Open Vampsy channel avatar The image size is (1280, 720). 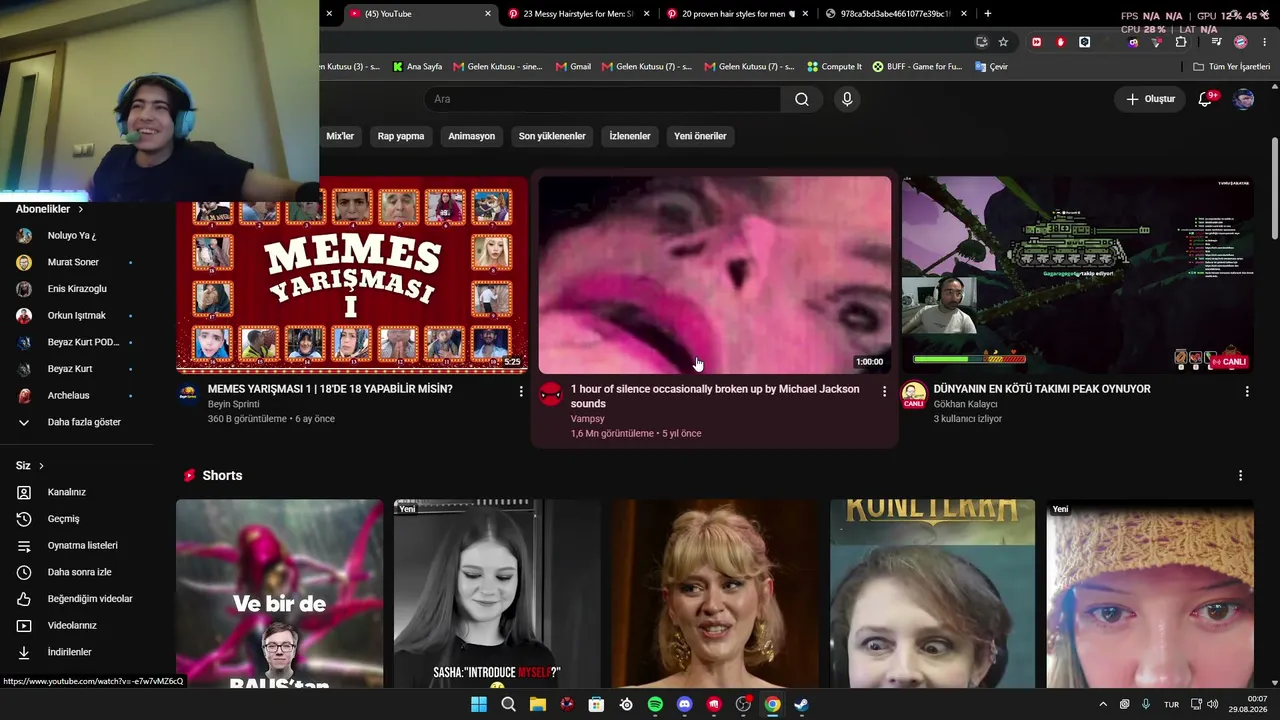coord(551,394)
